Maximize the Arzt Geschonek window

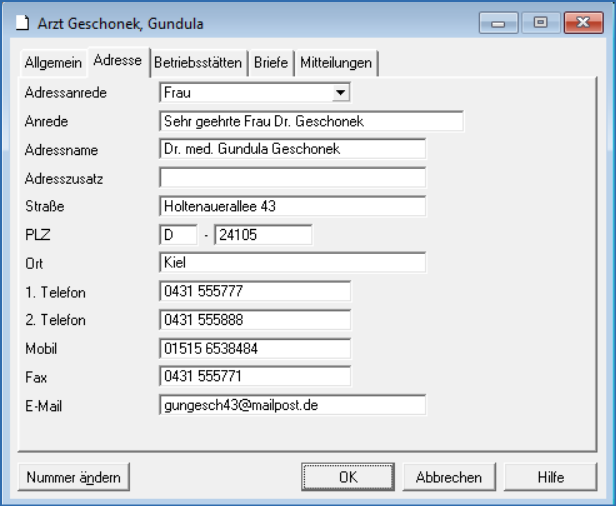[x=541, y=23]
